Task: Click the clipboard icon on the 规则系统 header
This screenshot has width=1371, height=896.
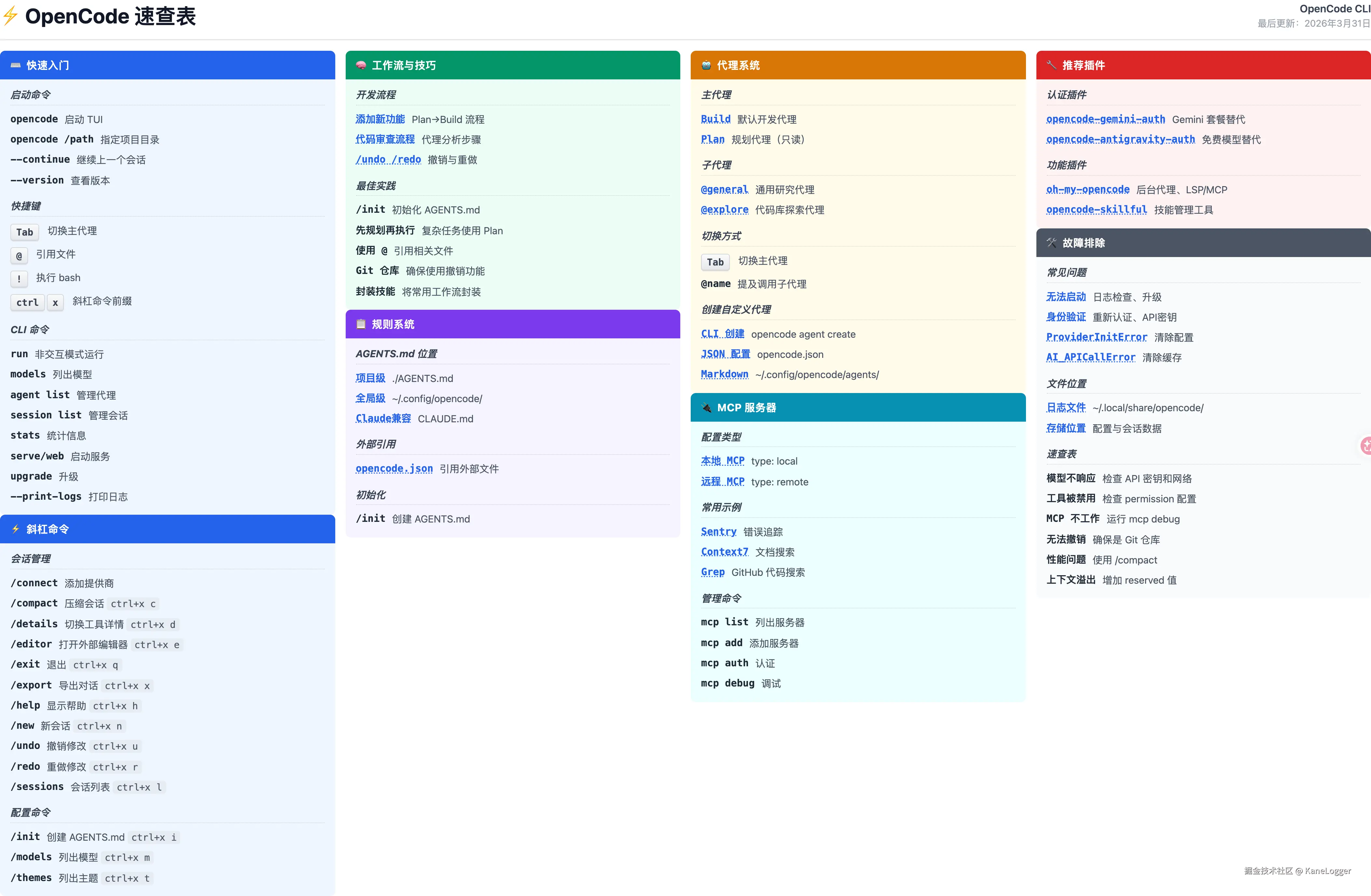Action: click(361, 324)
